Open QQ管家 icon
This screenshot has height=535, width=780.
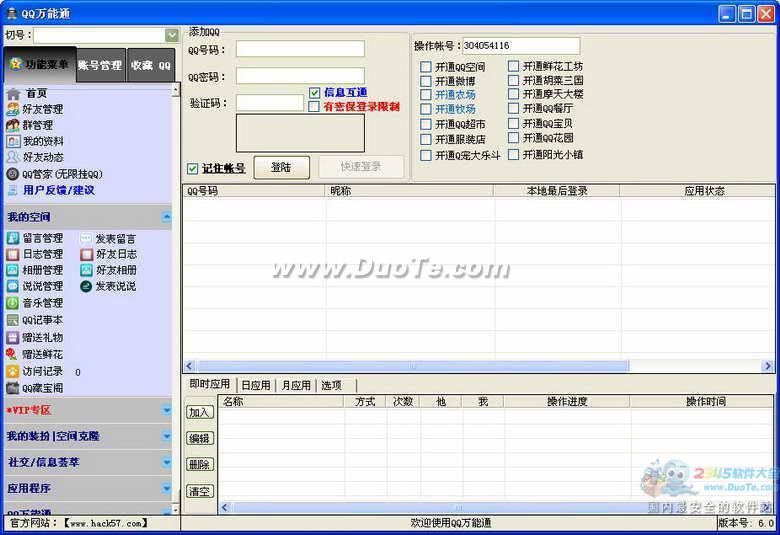[13, 174]
